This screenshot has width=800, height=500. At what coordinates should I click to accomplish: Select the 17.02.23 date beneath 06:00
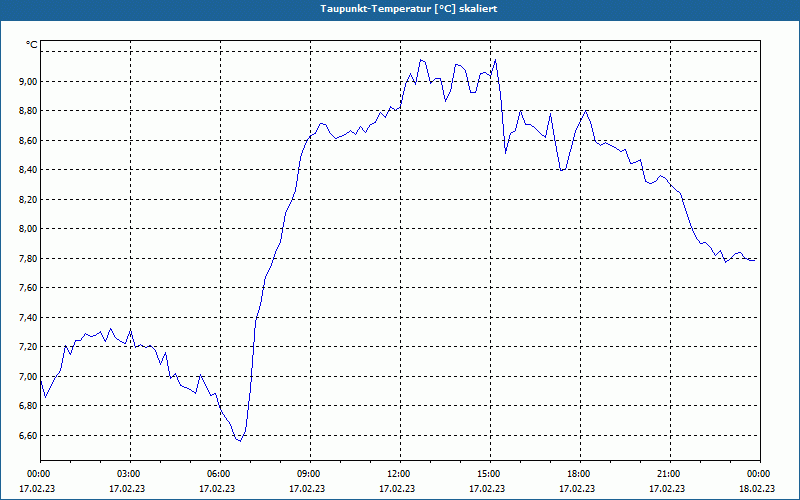coord(217,488)
